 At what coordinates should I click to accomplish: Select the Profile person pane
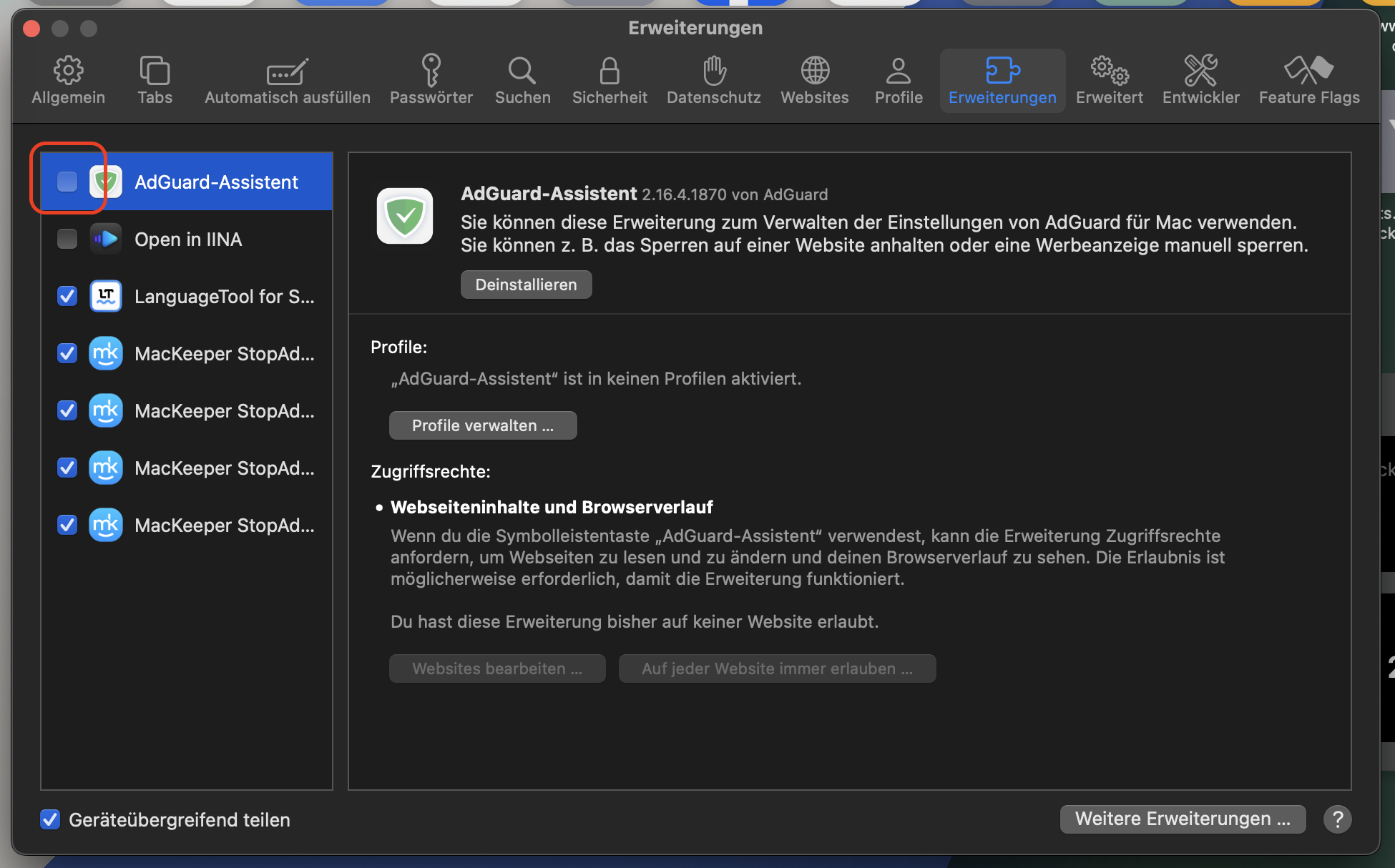coord(899,80)
